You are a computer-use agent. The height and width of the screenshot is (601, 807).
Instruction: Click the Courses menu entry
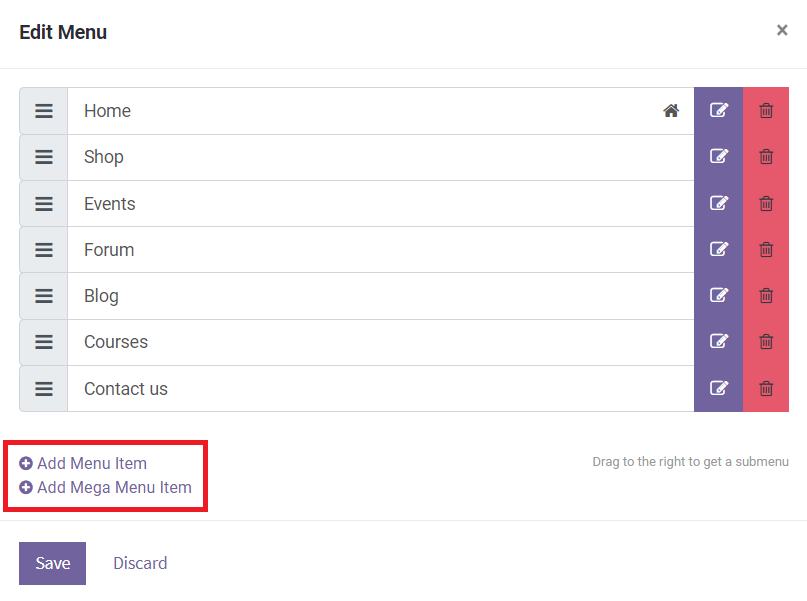116,342
